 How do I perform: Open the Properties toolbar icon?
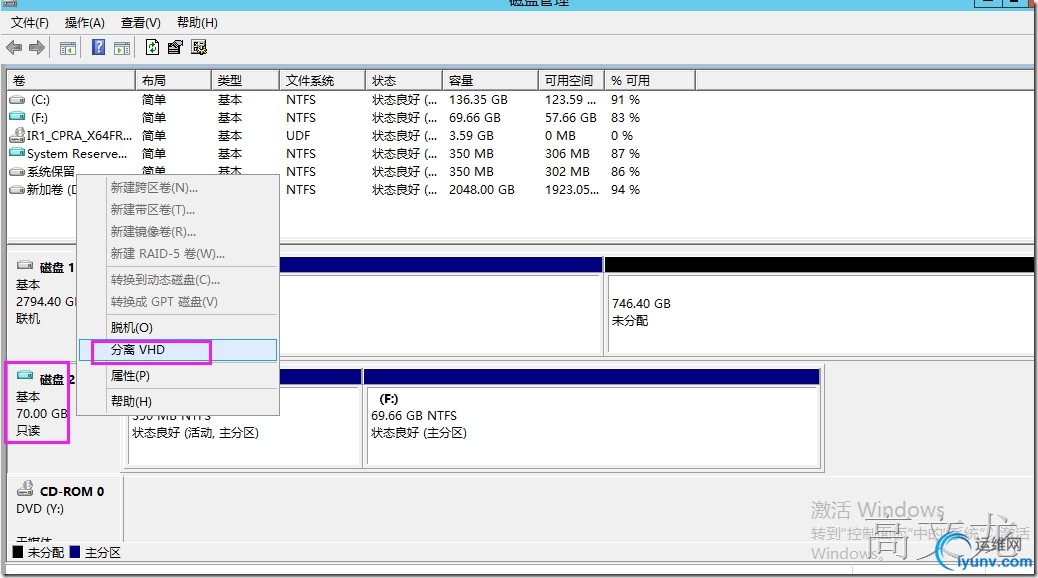coord(175,47)
